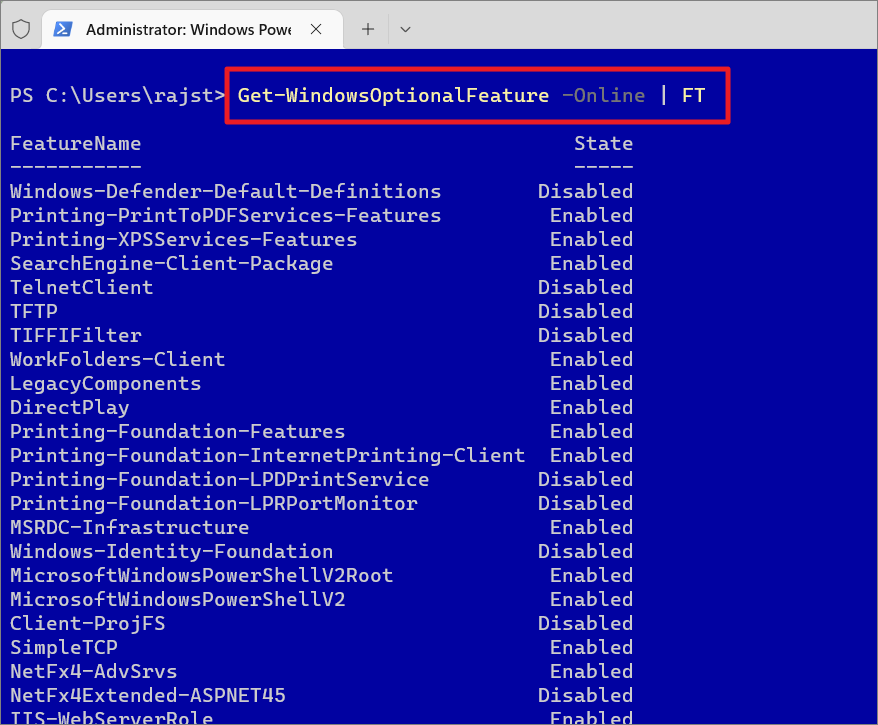
Task: Click the highlighted Get-WindowsOptionalFeature command
Action: coord(393,95)
